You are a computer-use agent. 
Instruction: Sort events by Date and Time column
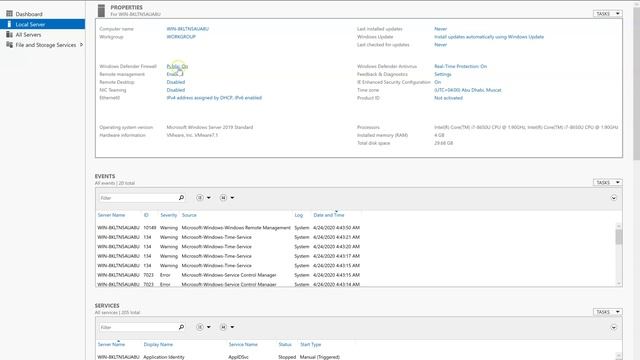pyautogui.click(x=329, y=215)
